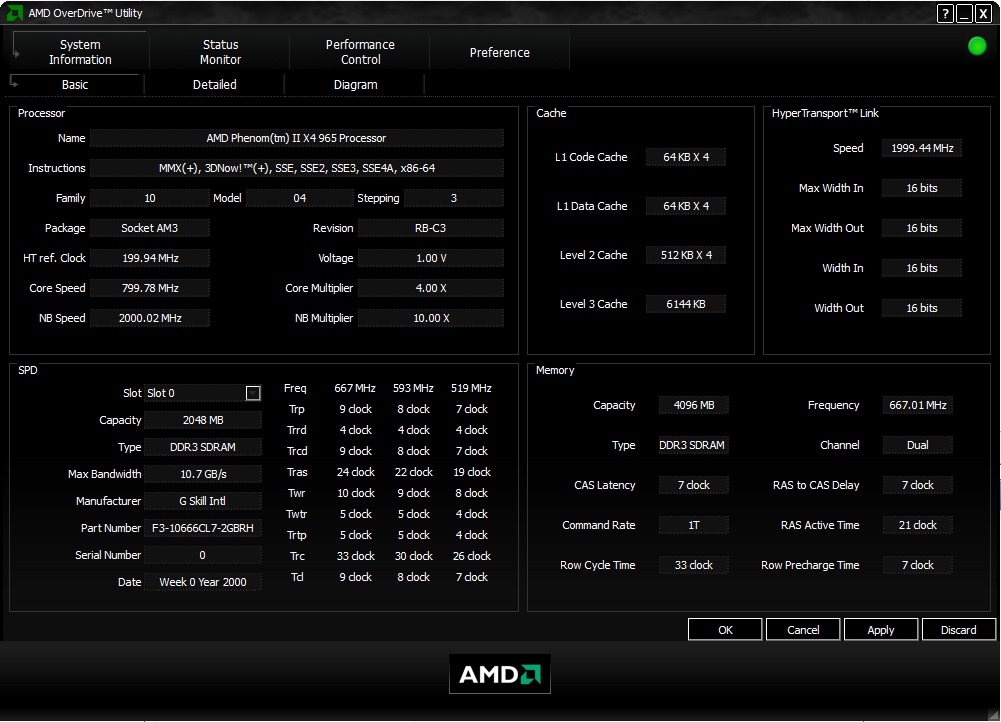The width and height of the screenshot is (1001, 722).
Task: Minimize the AMD OverDrive window
Action: pos(964,13)
